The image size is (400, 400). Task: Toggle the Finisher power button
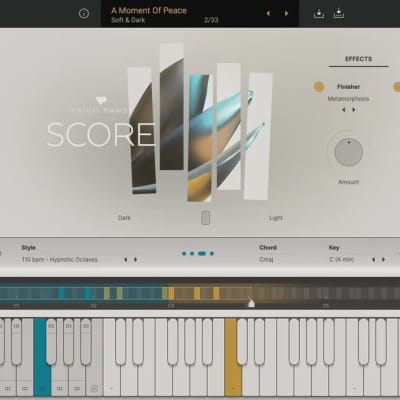(x=319, y=87)
